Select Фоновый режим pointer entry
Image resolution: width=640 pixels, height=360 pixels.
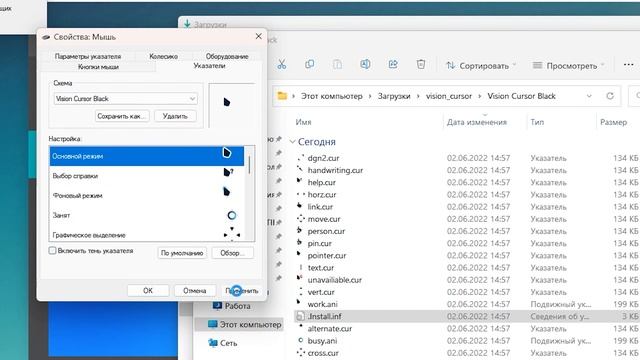click(147, 196)
